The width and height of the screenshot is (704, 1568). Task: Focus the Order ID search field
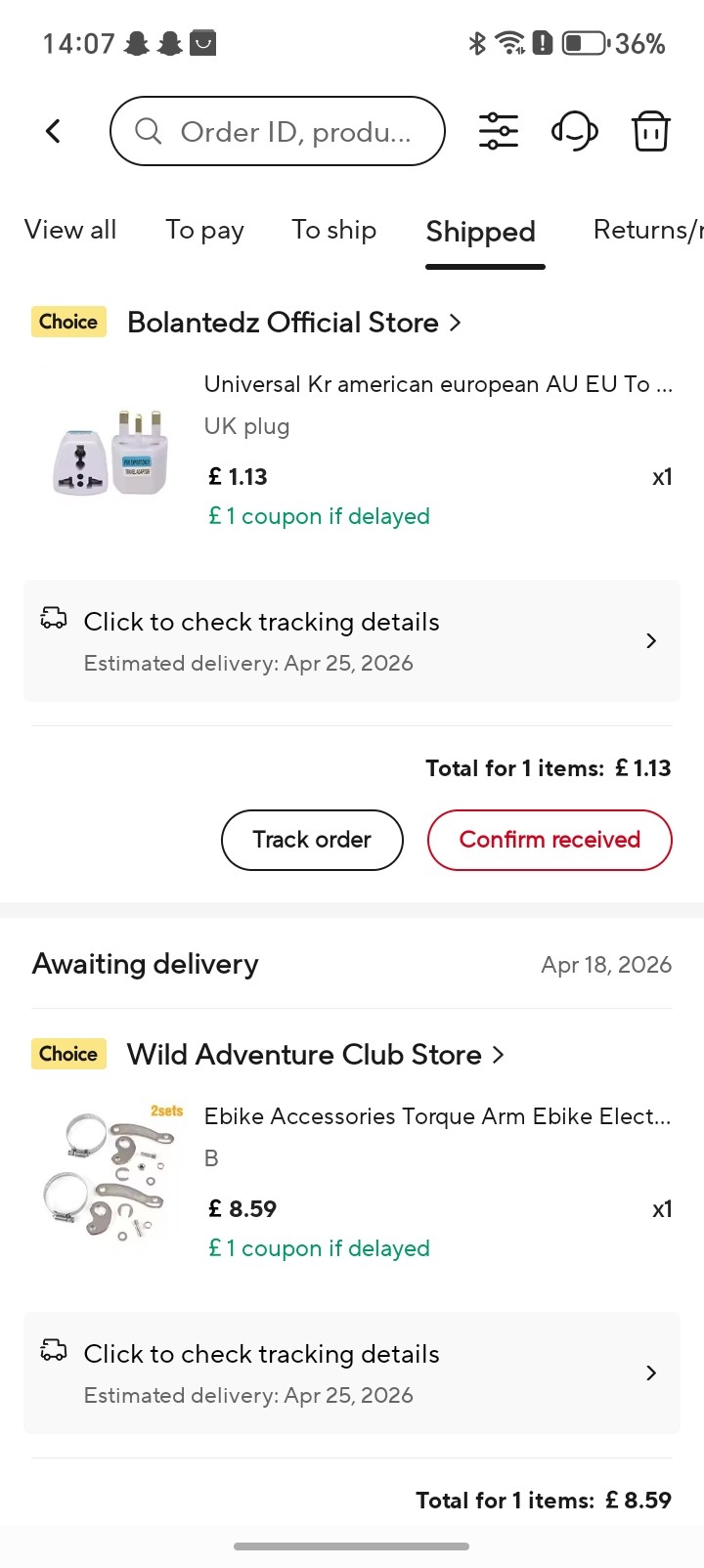[278, 131]
